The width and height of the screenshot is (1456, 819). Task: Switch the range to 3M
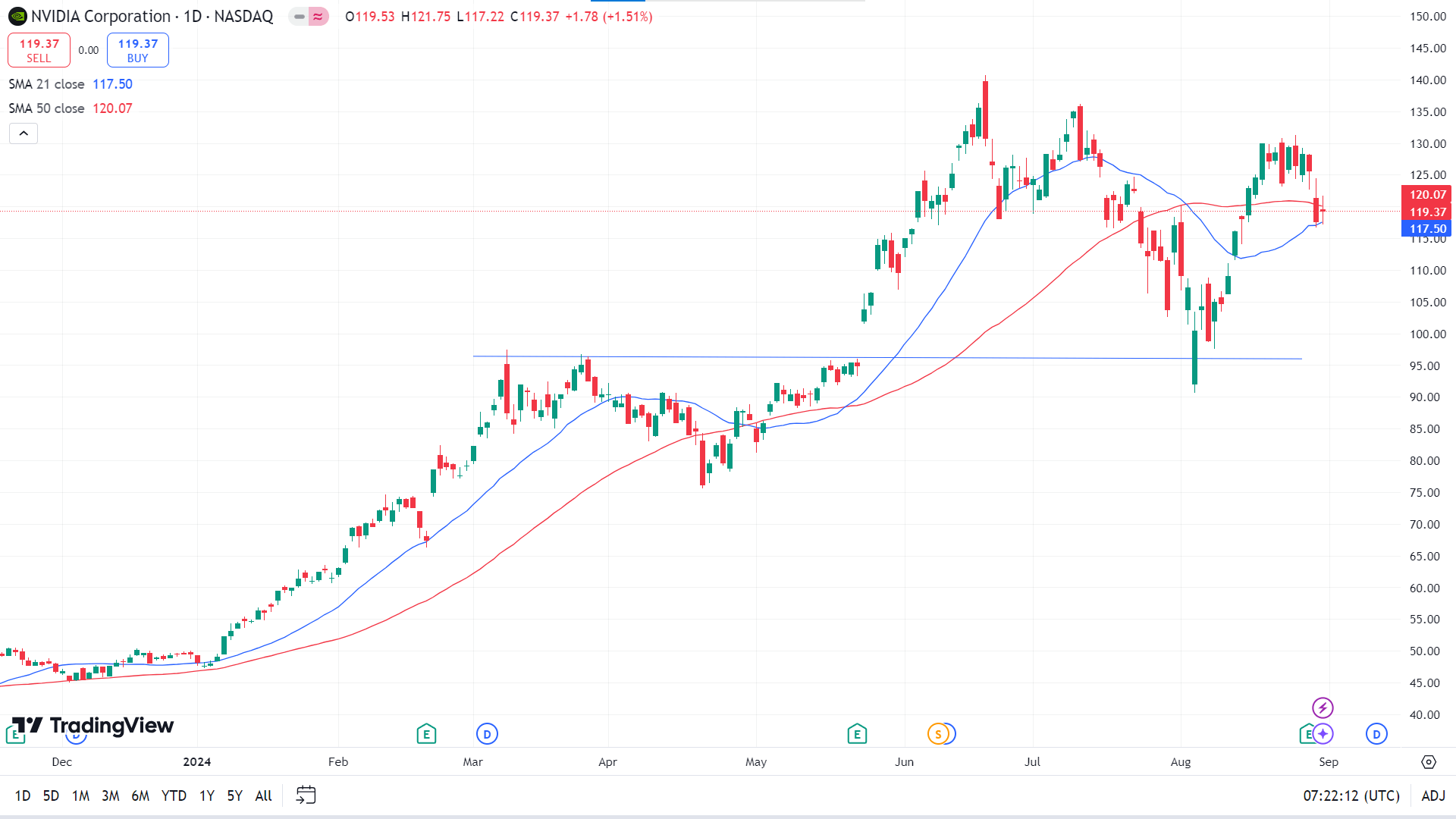tap(111, 795)
